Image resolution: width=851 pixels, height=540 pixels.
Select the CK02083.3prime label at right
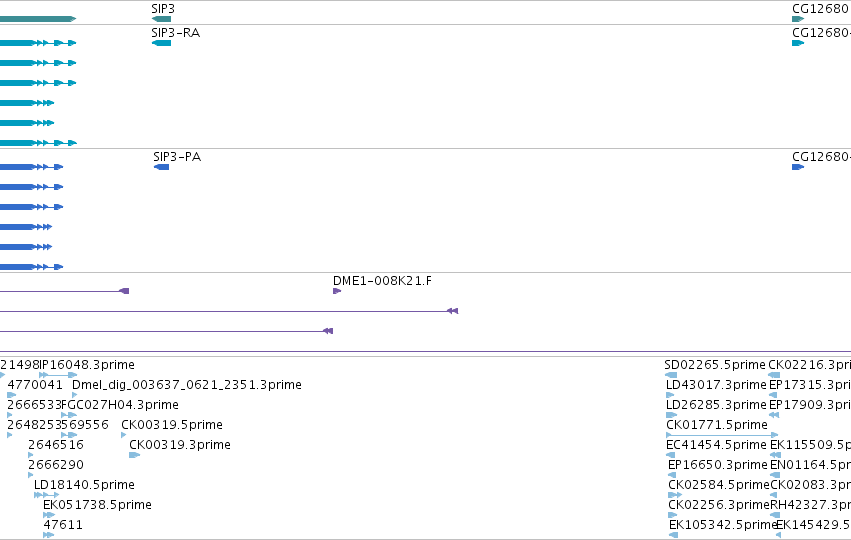point(810,485)
